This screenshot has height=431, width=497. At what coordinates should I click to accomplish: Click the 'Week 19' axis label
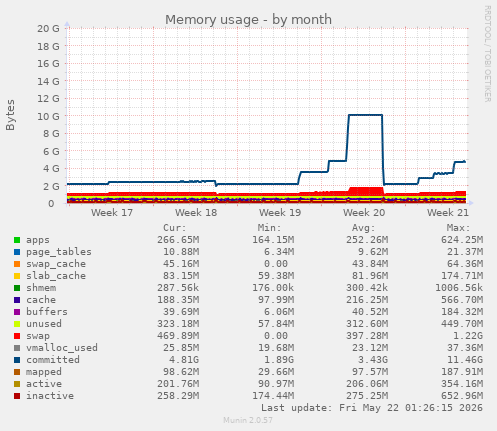point(280,213)
